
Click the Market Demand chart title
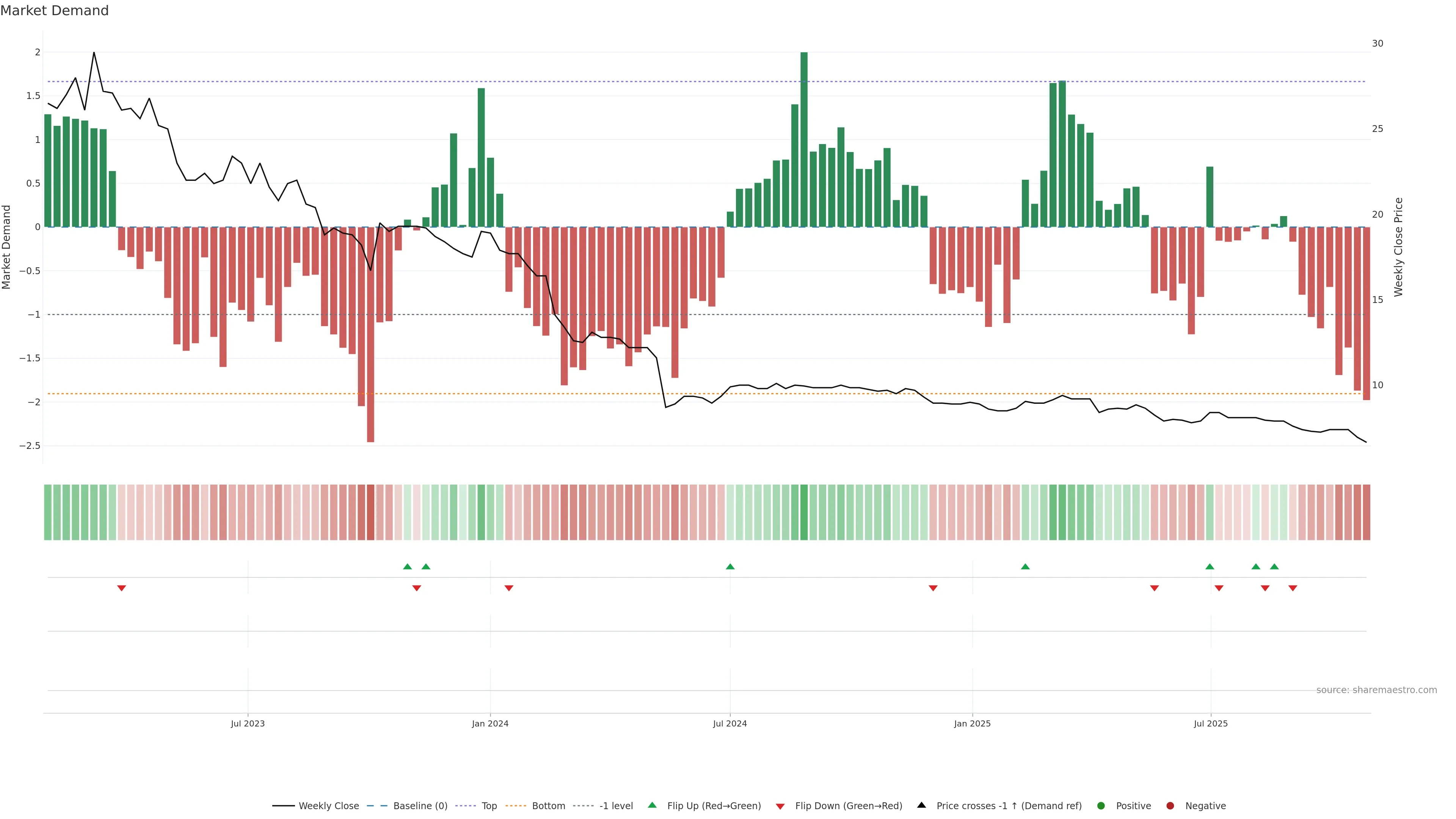pos(54,11)
